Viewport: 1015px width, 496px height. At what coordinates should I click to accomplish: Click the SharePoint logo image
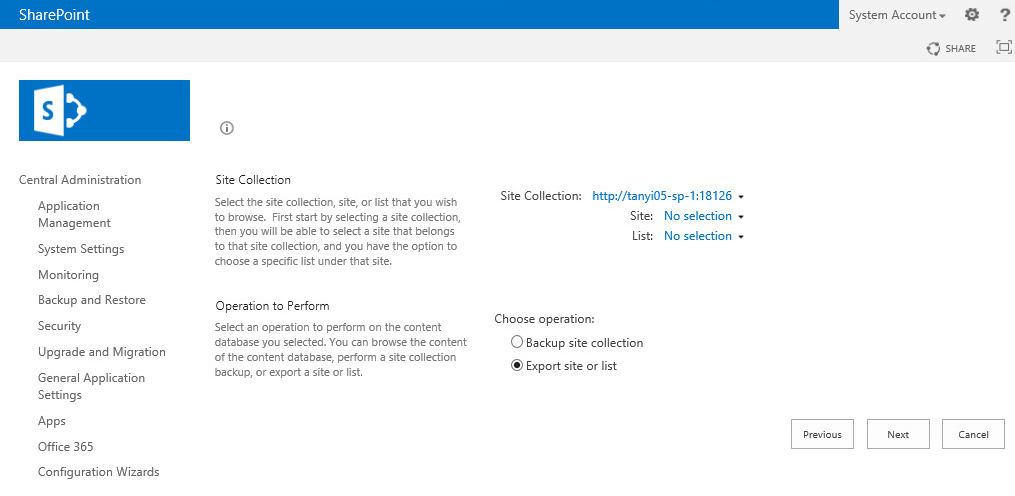(x=104, y=110)
